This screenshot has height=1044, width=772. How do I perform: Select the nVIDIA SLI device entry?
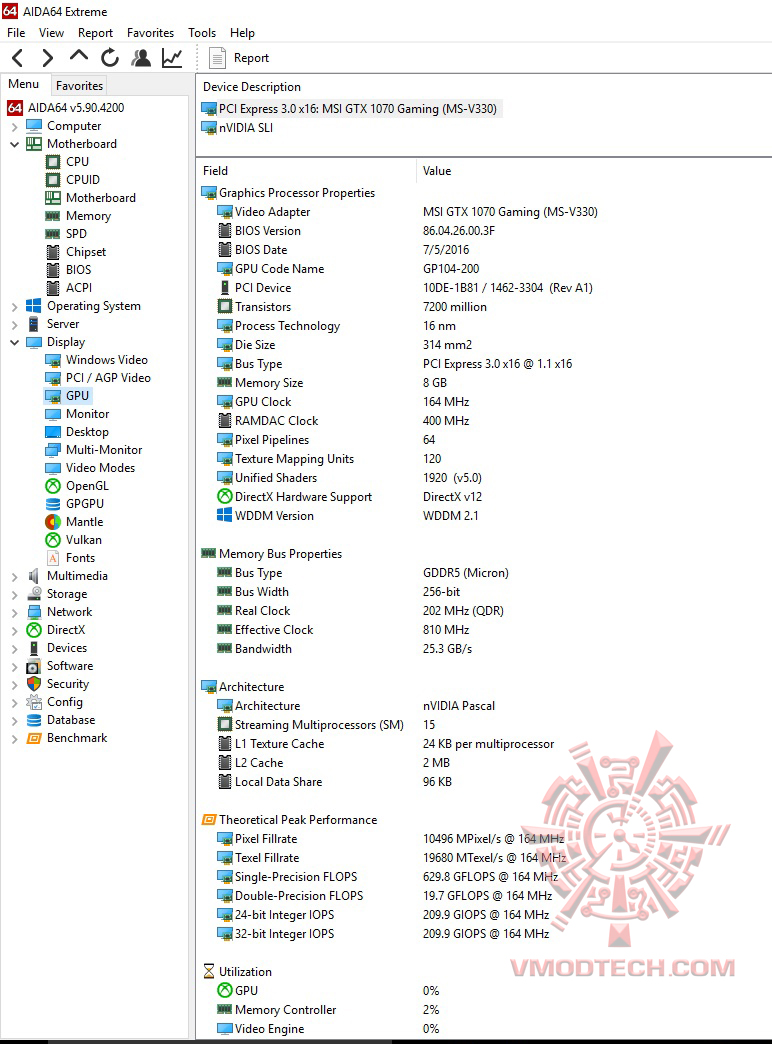tap(238, 128)
